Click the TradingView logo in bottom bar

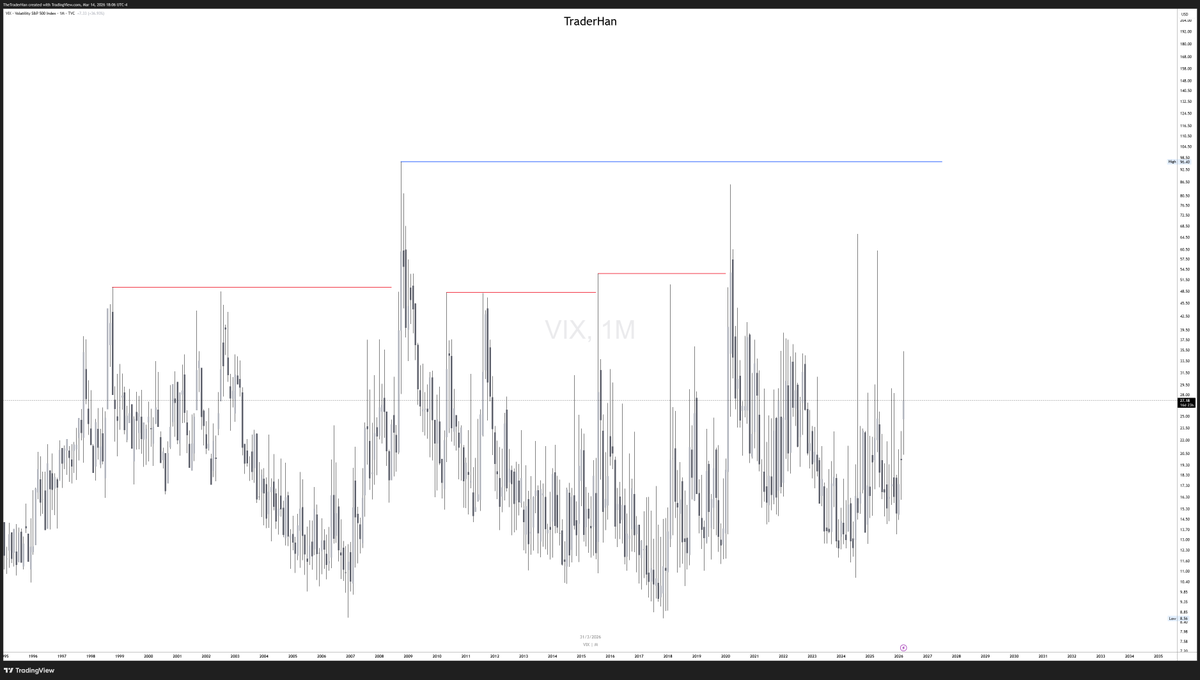click(29, 671)
